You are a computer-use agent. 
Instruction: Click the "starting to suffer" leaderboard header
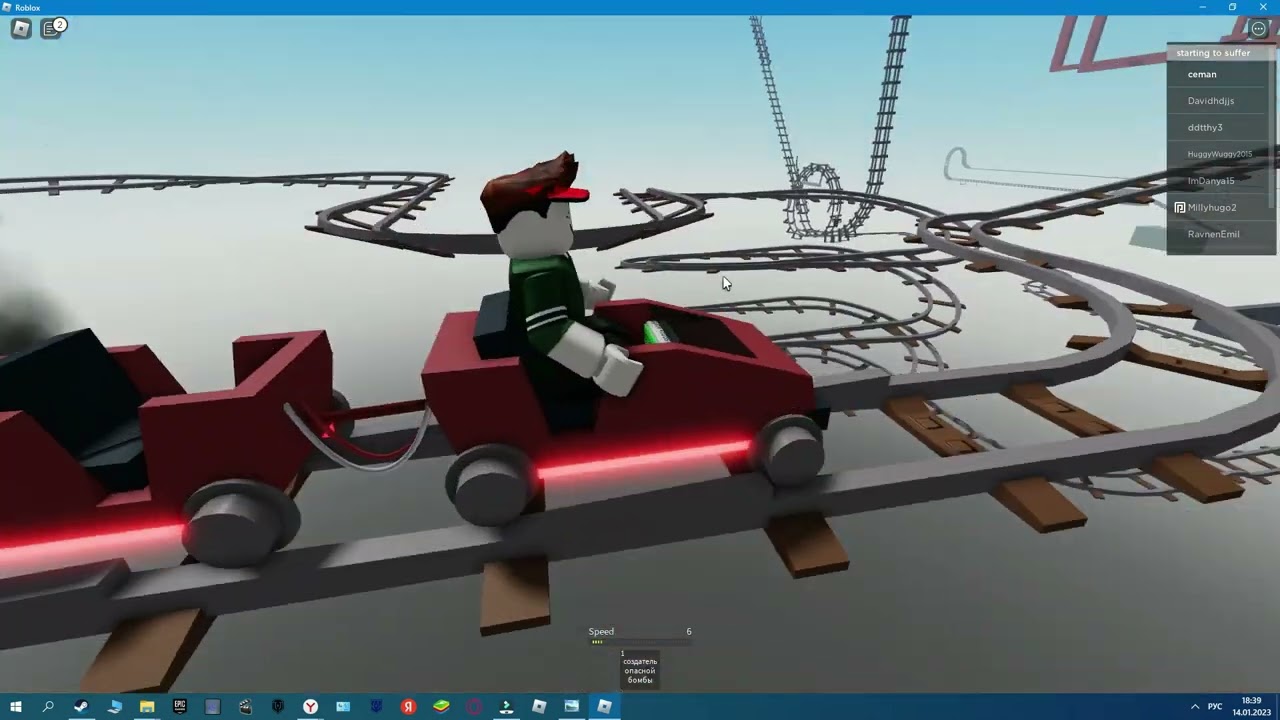[1220, 52]
